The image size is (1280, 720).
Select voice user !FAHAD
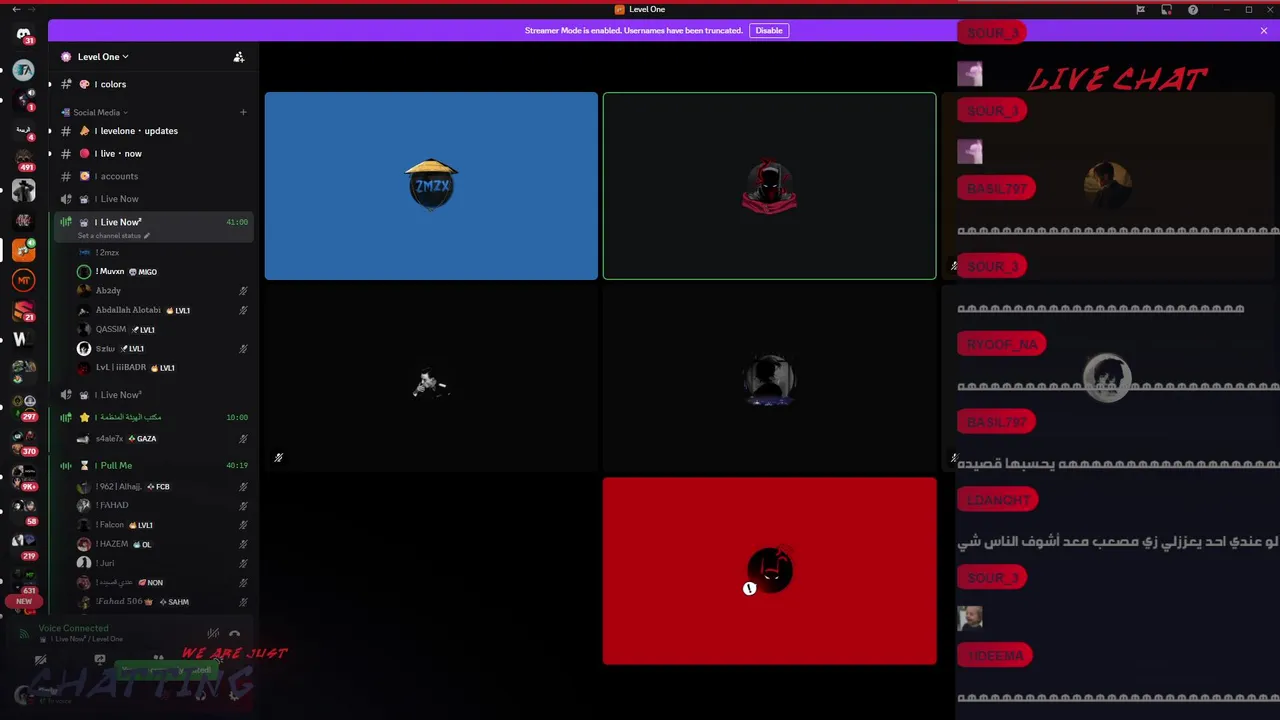click(163, 505)
